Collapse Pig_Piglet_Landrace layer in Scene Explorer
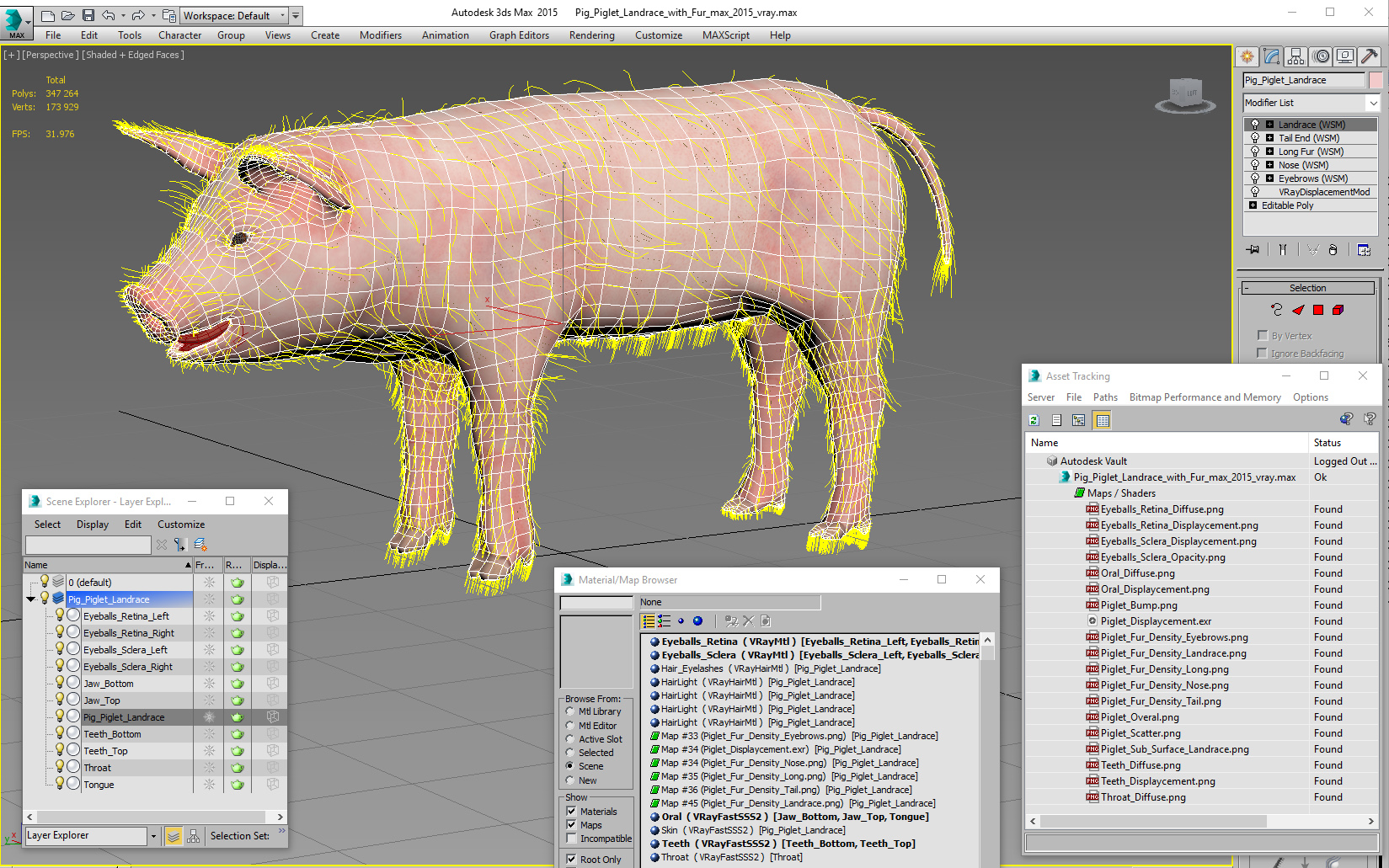1389x868 pixels. pyautogui.click(x=31, y=599)
